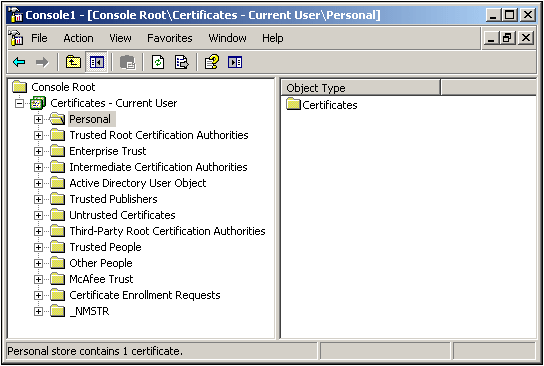The height and width of the screenshot is (366, 544).
Task: Maximize the Console1 main window
Action: (510, 15)
